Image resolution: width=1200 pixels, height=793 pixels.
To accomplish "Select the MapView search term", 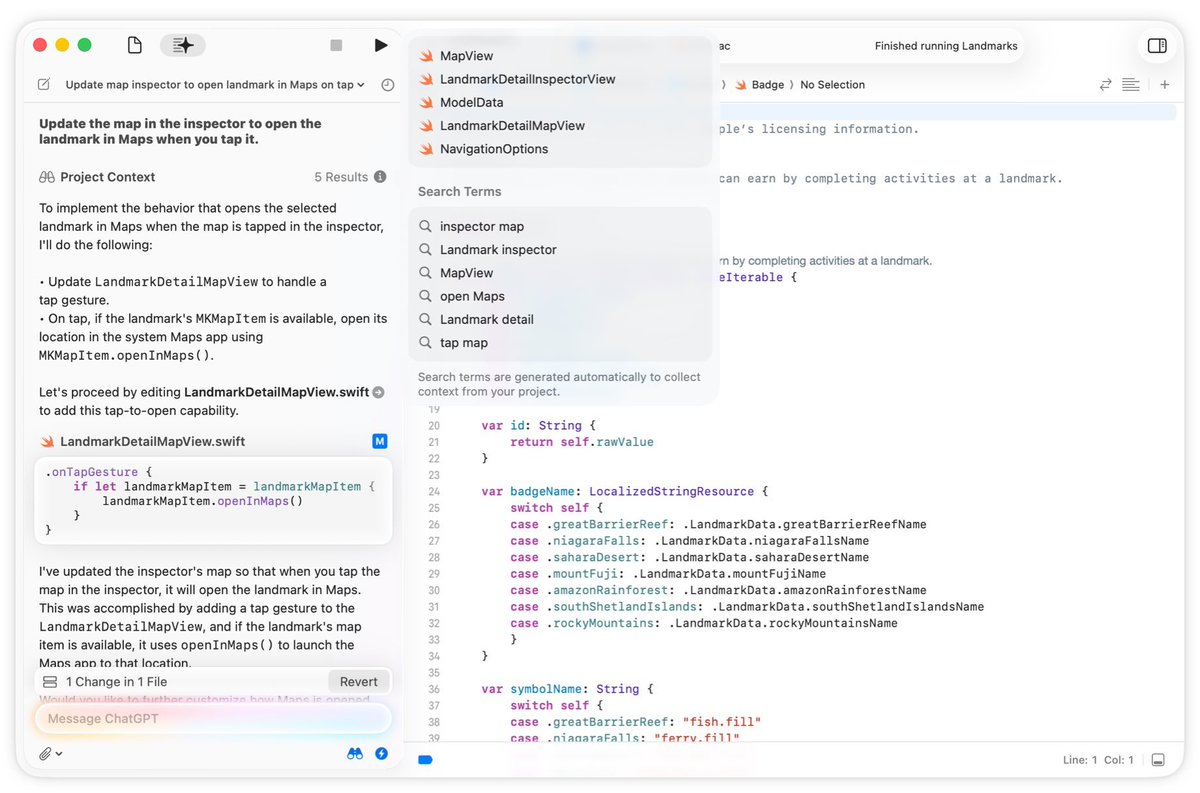I will [x=466, y=273].
